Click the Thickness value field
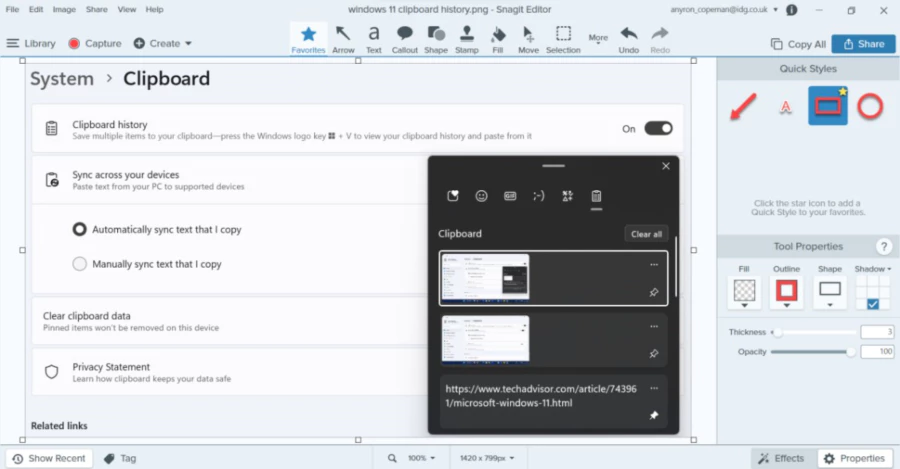900x469 pixels. tap(877, 332)
